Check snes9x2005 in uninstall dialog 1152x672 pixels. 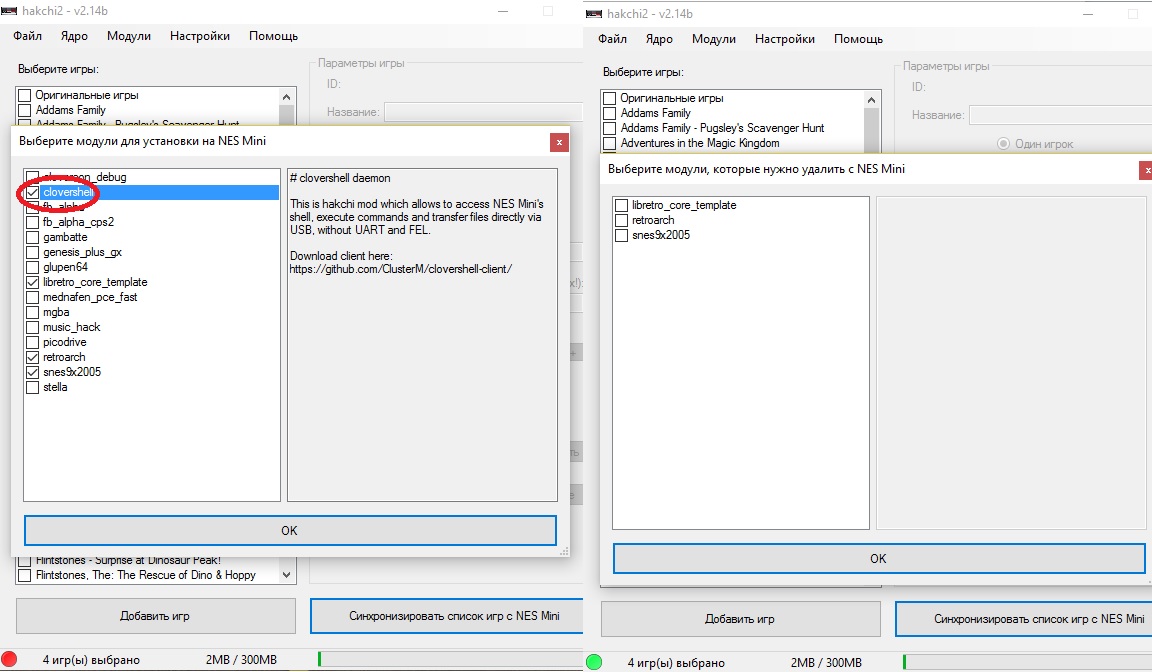point(622,236)
